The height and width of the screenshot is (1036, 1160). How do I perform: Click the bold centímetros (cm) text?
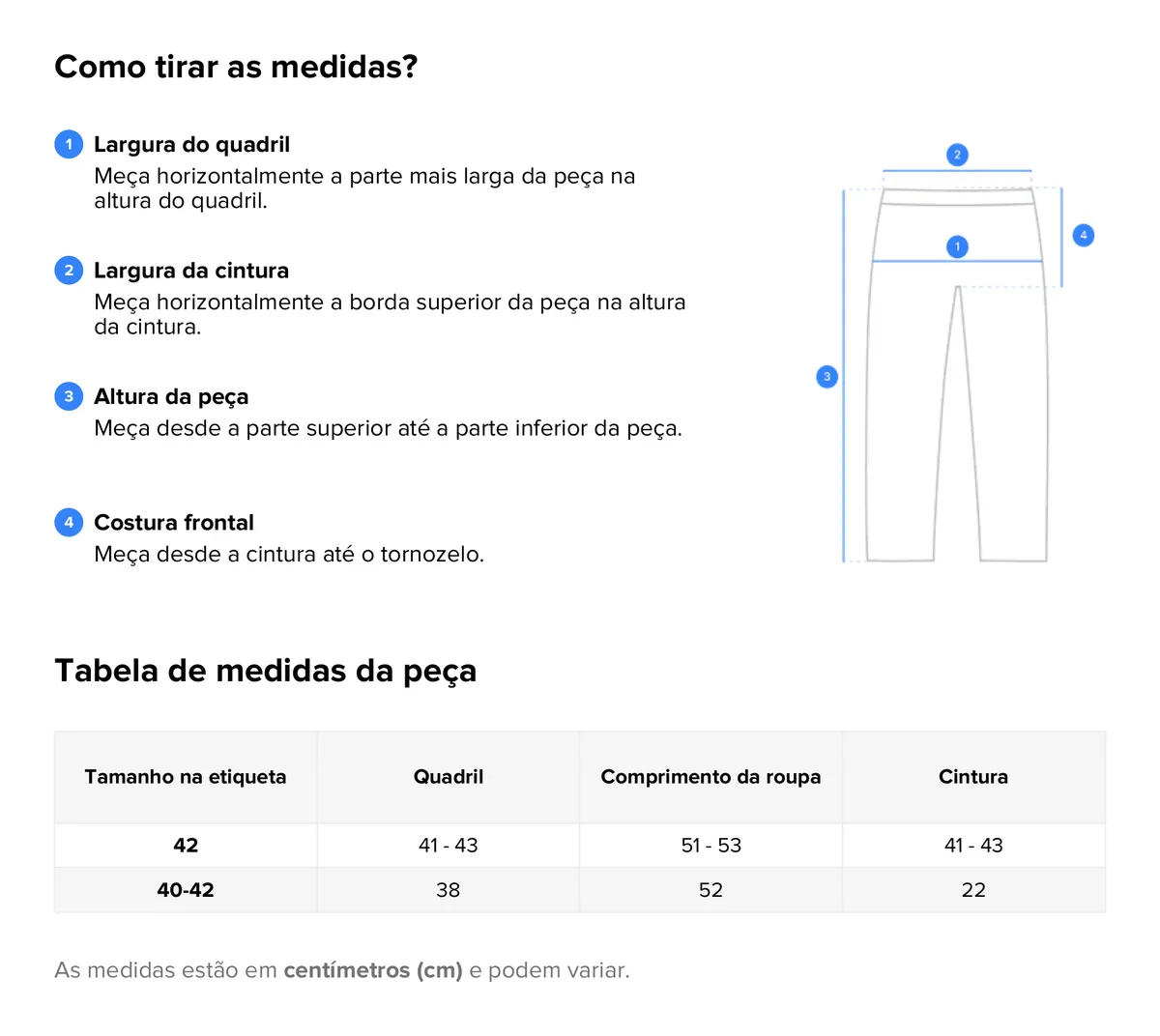coord(373,970)
